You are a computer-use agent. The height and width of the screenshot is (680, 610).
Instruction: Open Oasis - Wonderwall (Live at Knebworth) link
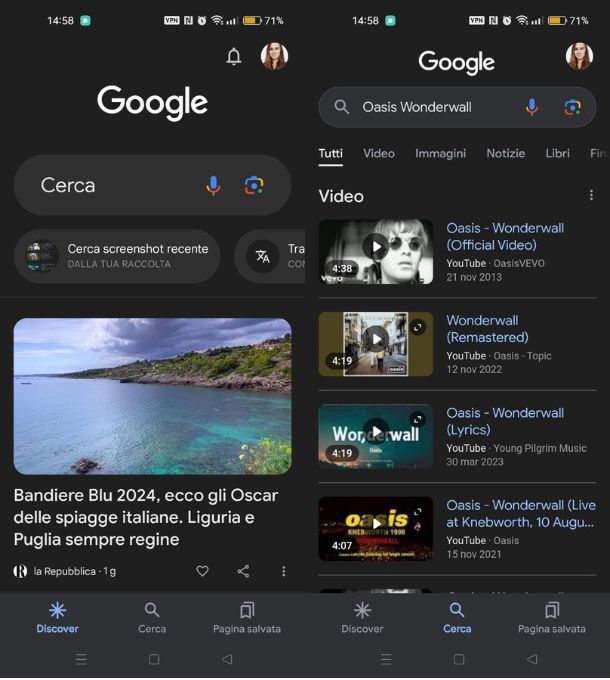click(521, 513)
